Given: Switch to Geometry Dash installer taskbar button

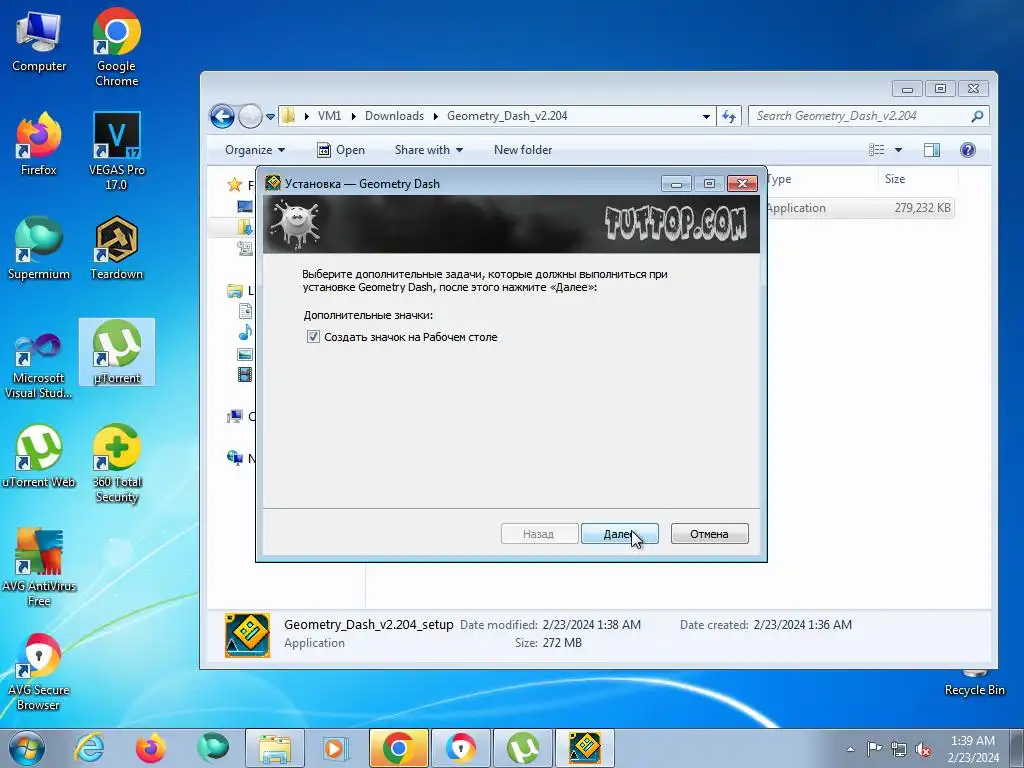Looking at the screenshot, I should 584,748.
